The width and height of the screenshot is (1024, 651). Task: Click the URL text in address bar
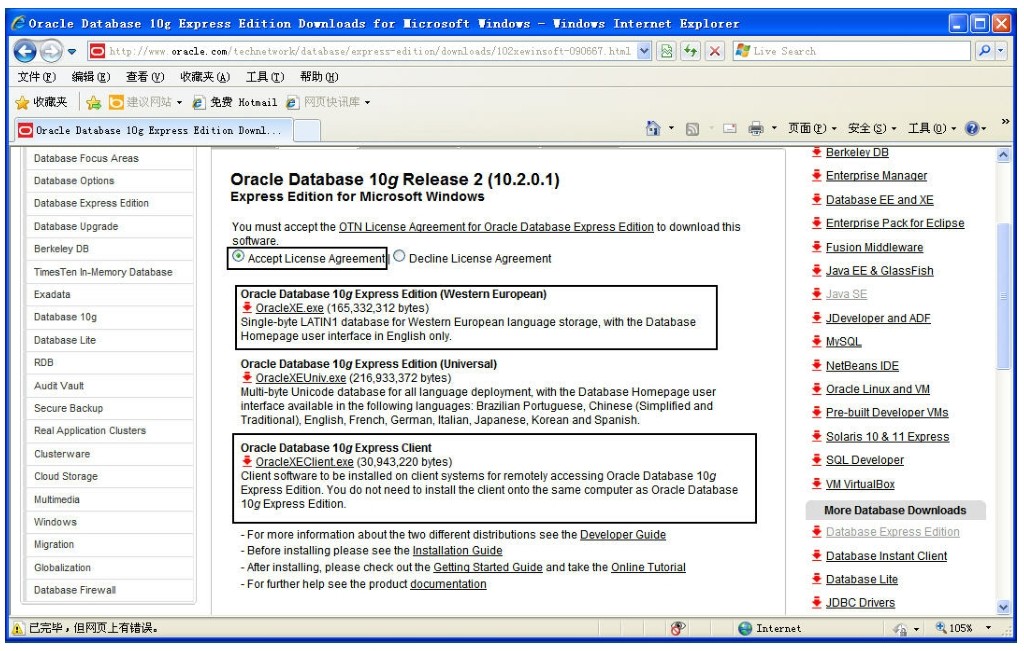click(x=370, y=51)
